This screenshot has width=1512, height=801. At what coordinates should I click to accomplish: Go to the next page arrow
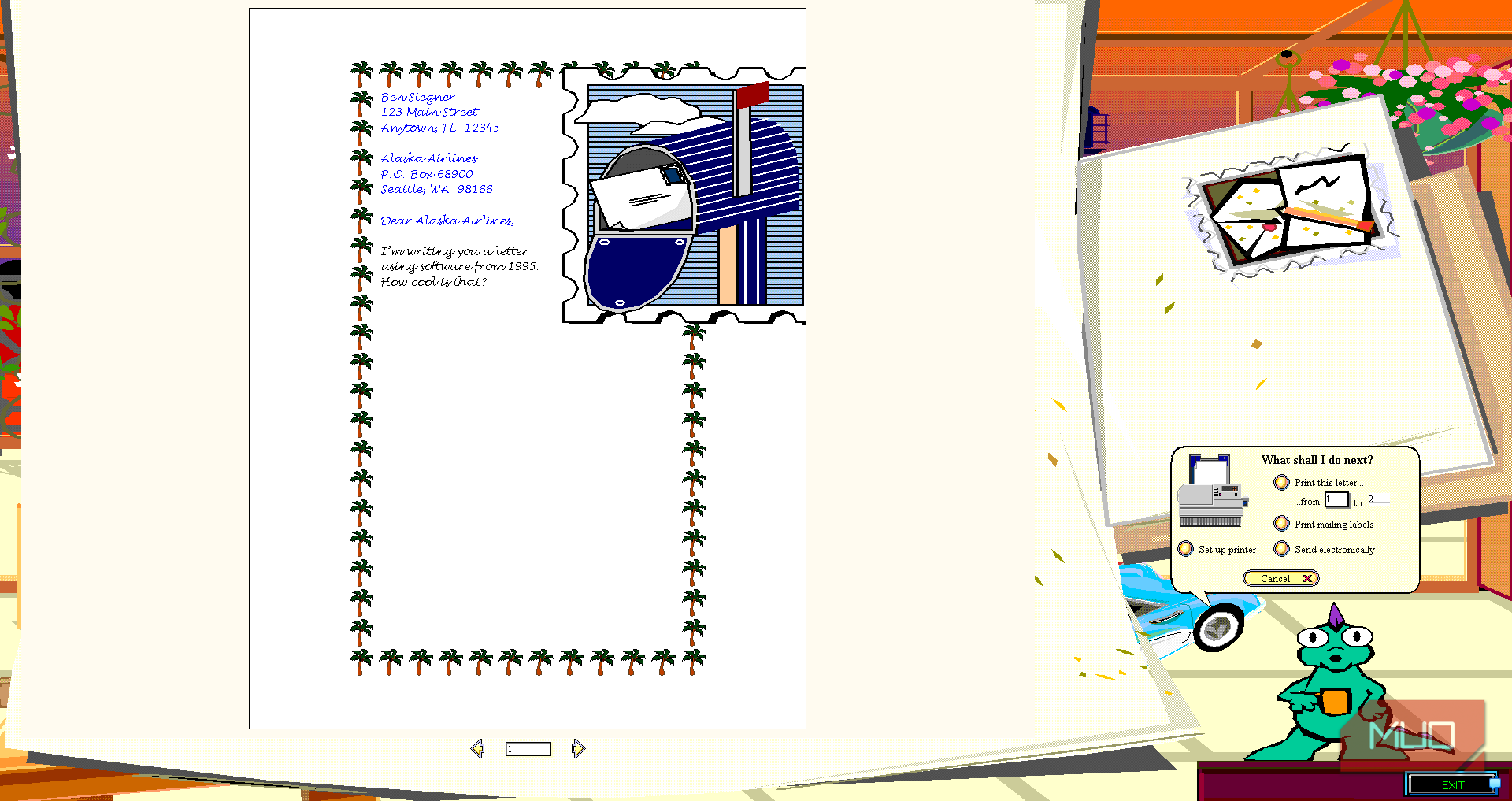578,748
